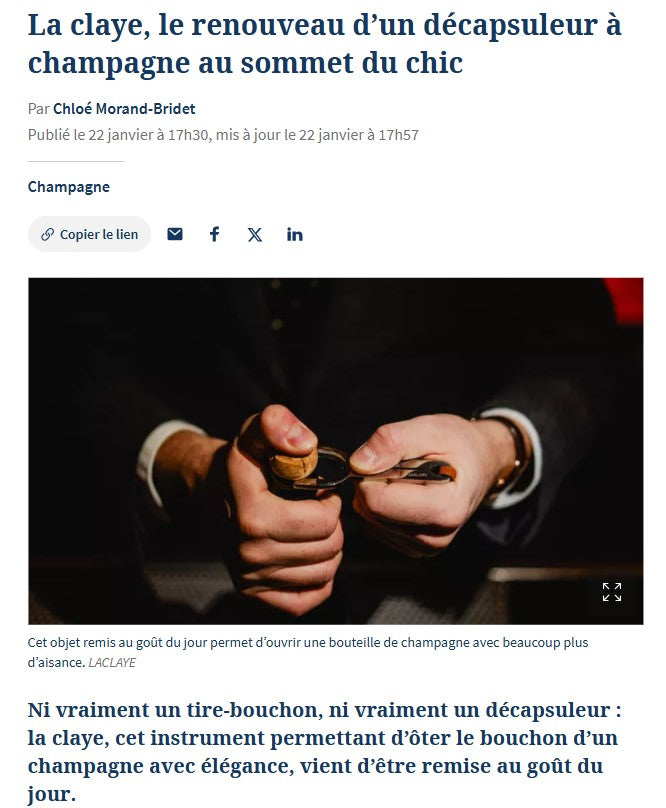Click the 'Par' byline label

click(39, 109)
